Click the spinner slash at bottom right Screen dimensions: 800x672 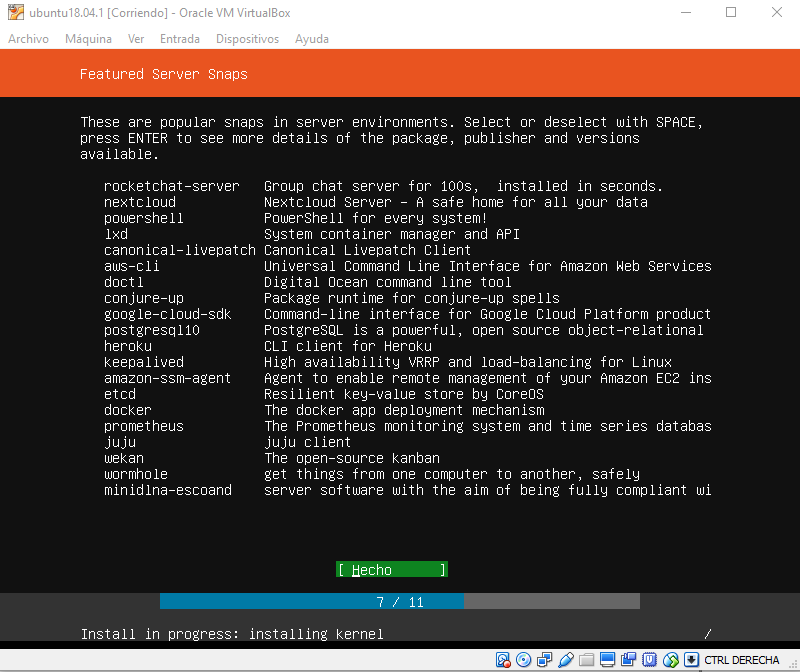(x=708, y=634)
